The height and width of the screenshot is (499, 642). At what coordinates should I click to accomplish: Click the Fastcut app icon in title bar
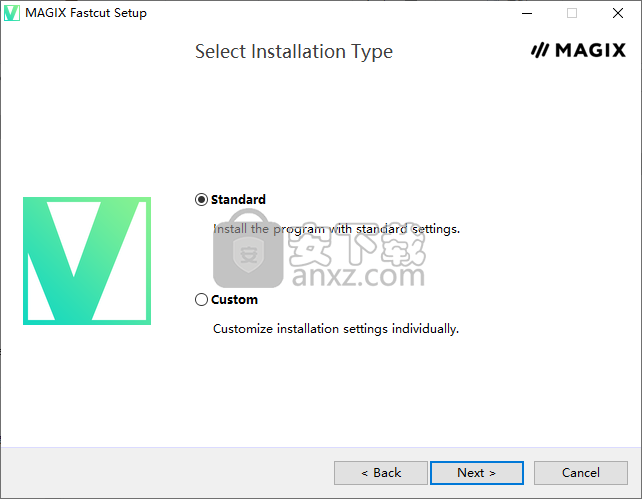pyautogui.click(x=13, y=13)
